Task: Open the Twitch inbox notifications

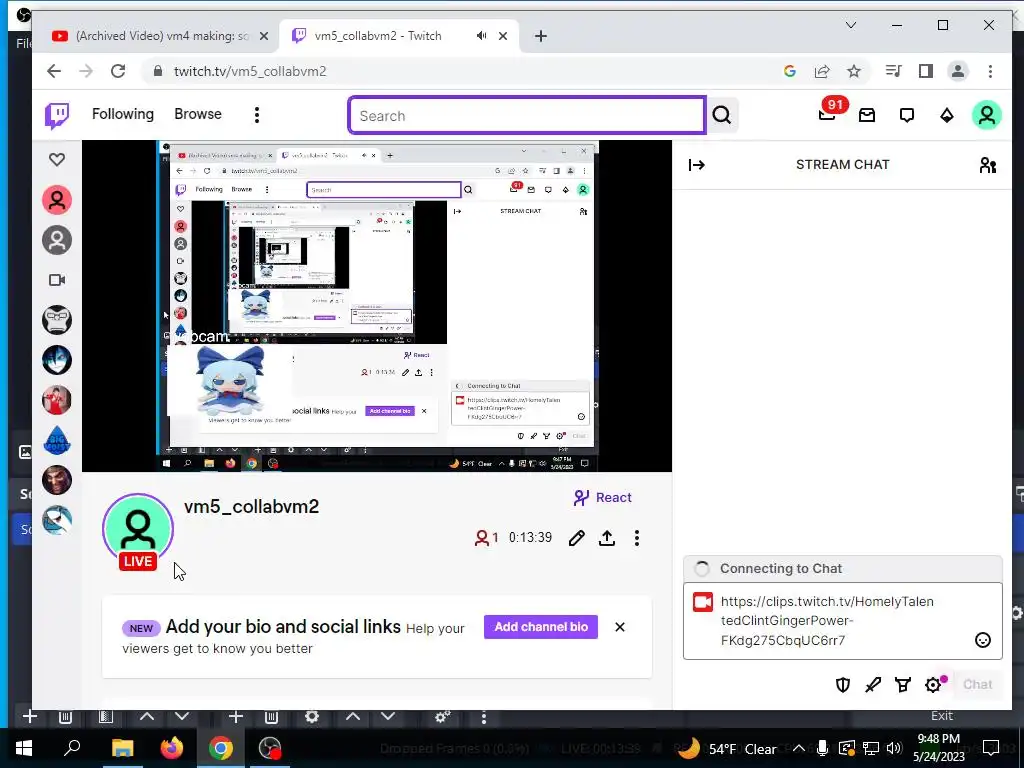Action: click(x=867, y=116)
